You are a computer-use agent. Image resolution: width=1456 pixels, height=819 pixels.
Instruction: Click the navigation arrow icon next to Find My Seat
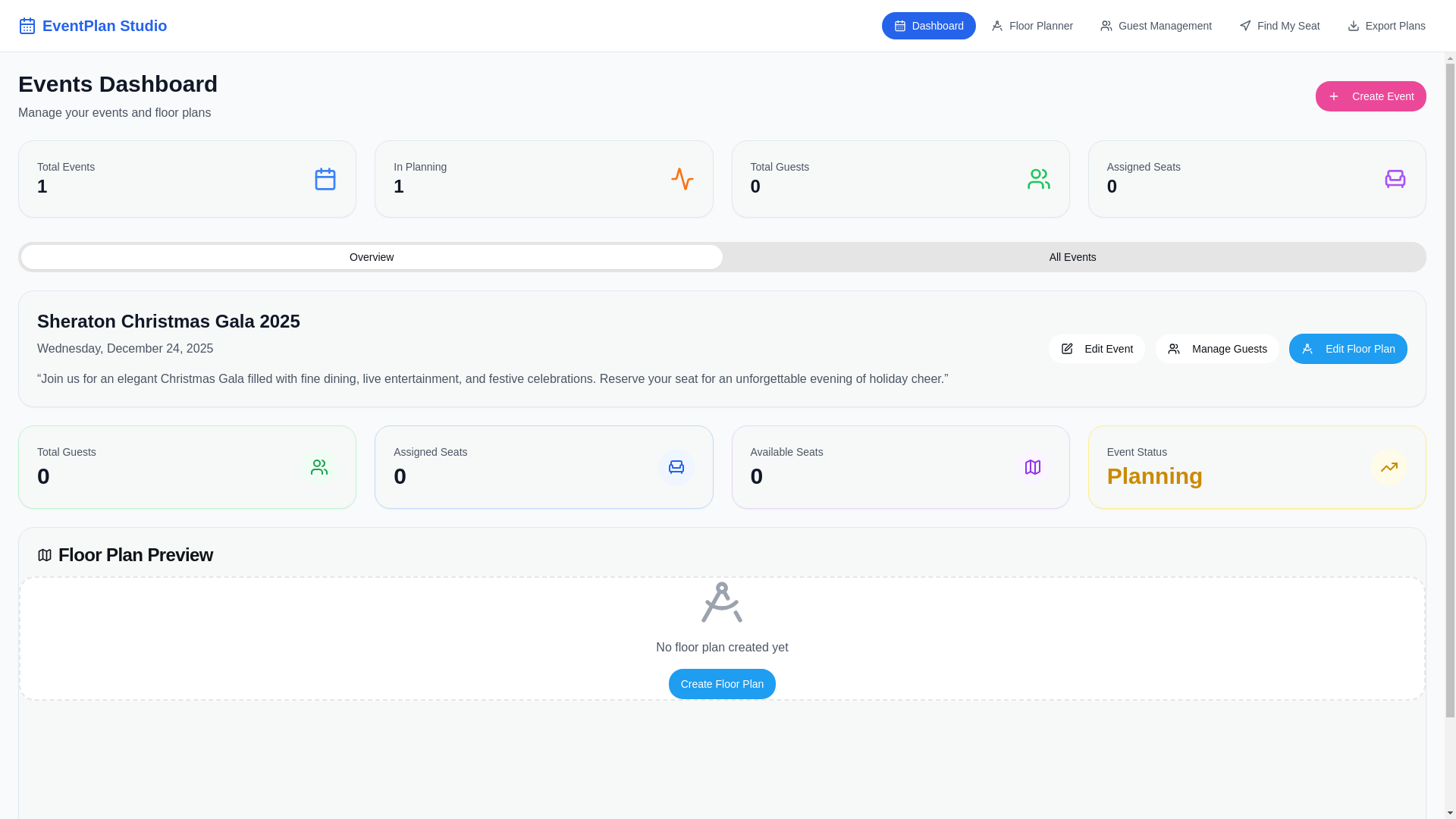(1245, 26)
